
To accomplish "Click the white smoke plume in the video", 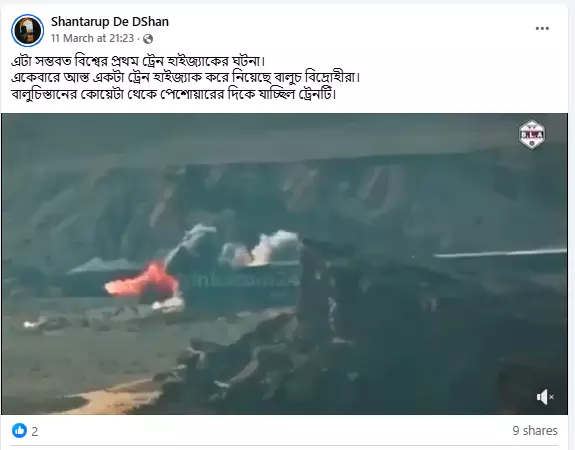I will pyautogui.click(x=273, y=246).
